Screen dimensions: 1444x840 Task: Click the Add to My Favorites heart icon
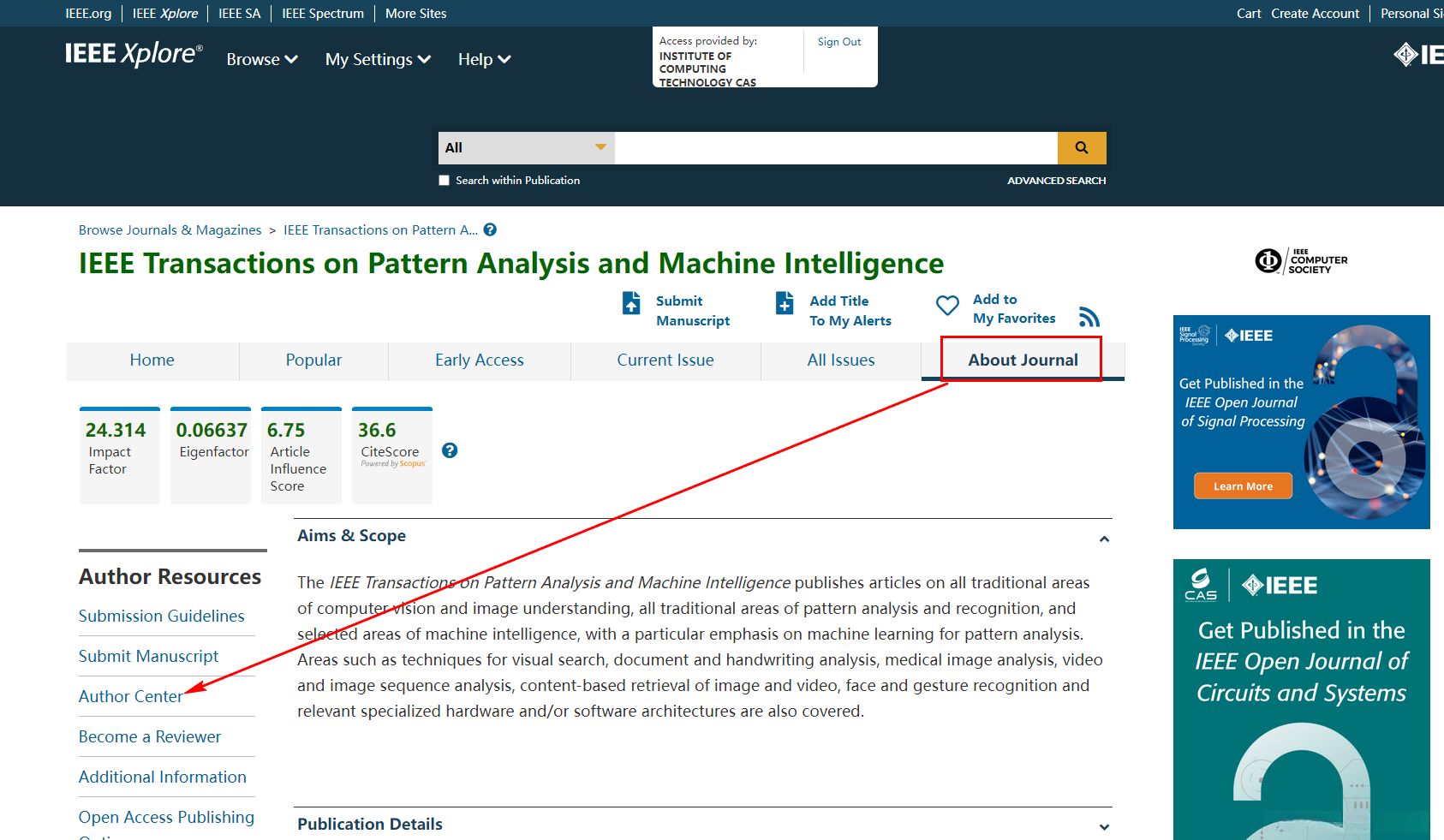[x=947, y=306]
